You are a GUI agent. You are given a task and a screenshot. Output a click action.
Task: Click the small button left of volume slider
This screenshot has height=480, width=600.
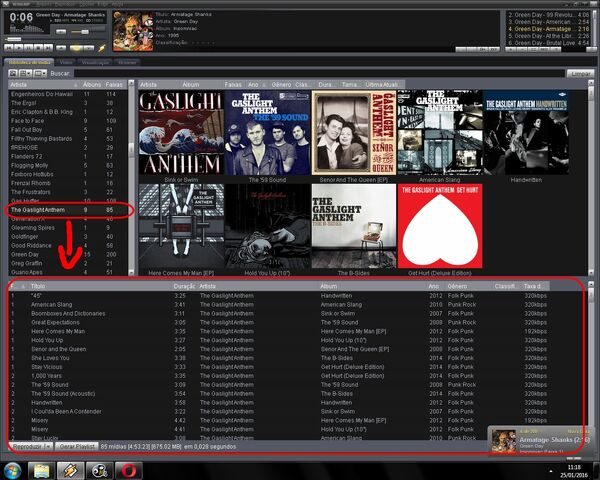(x=61, y=32)
